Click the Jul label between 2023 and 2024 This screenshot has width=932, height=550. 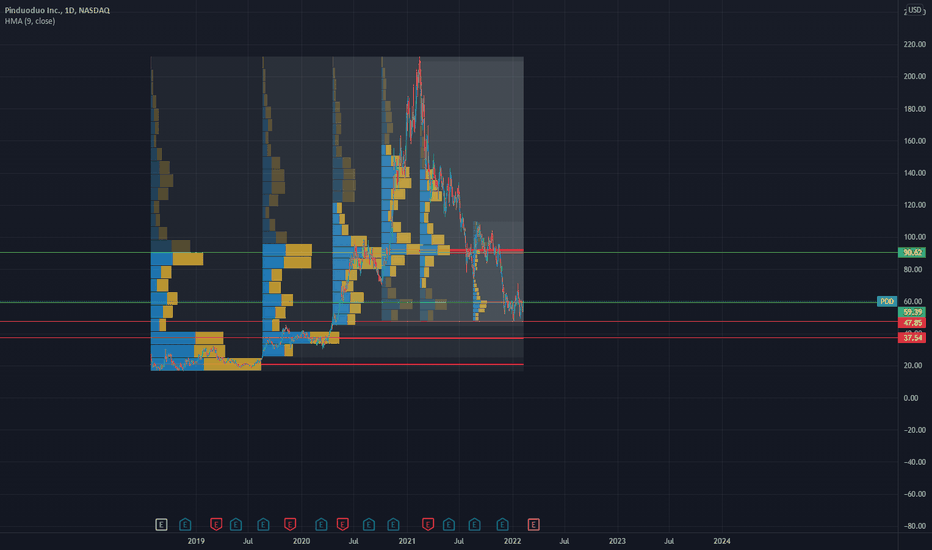coord(669,541)
